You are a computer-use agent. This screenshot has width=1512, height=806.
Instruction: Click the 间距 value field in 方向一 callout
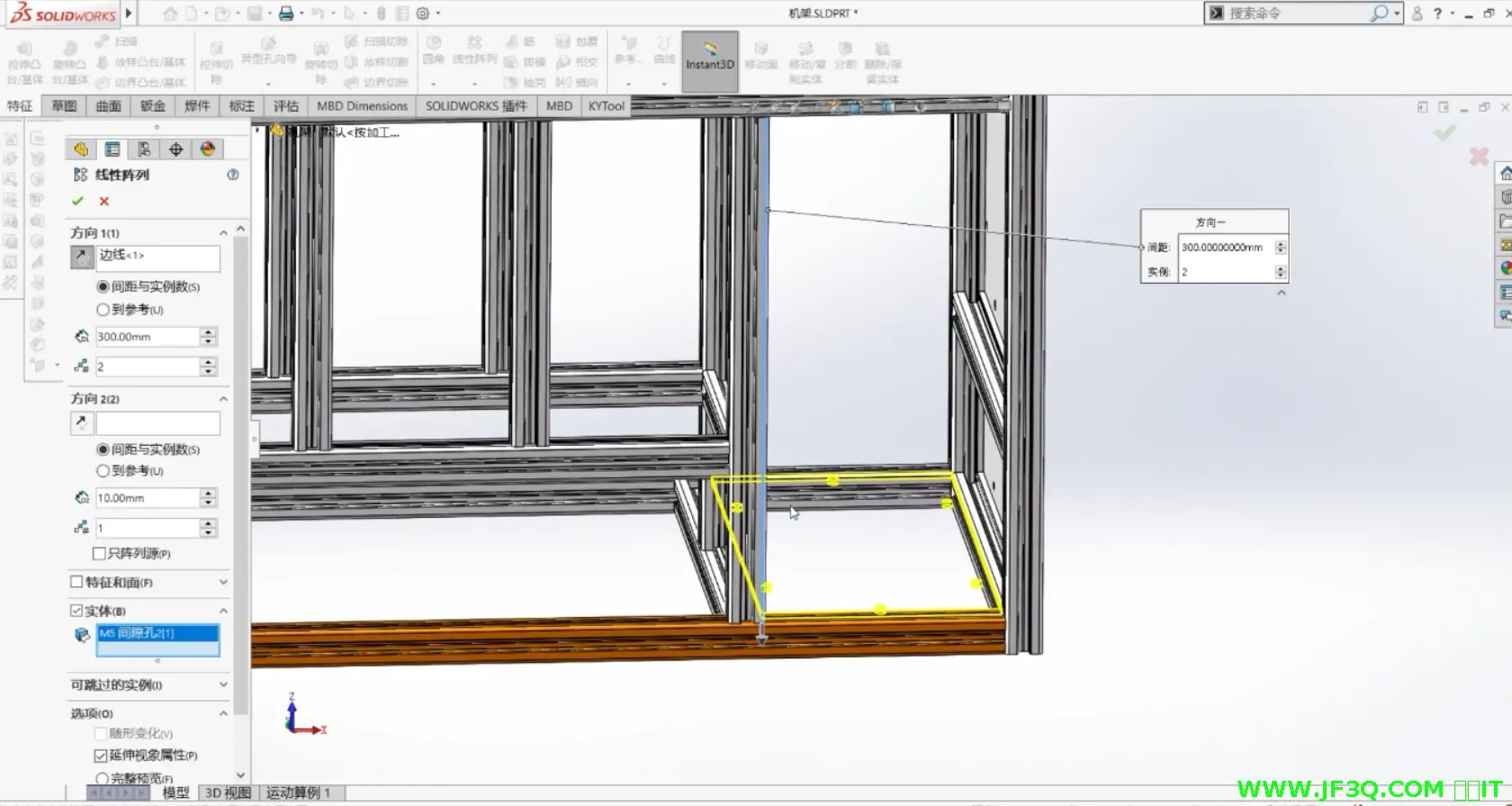point(1222,248)
